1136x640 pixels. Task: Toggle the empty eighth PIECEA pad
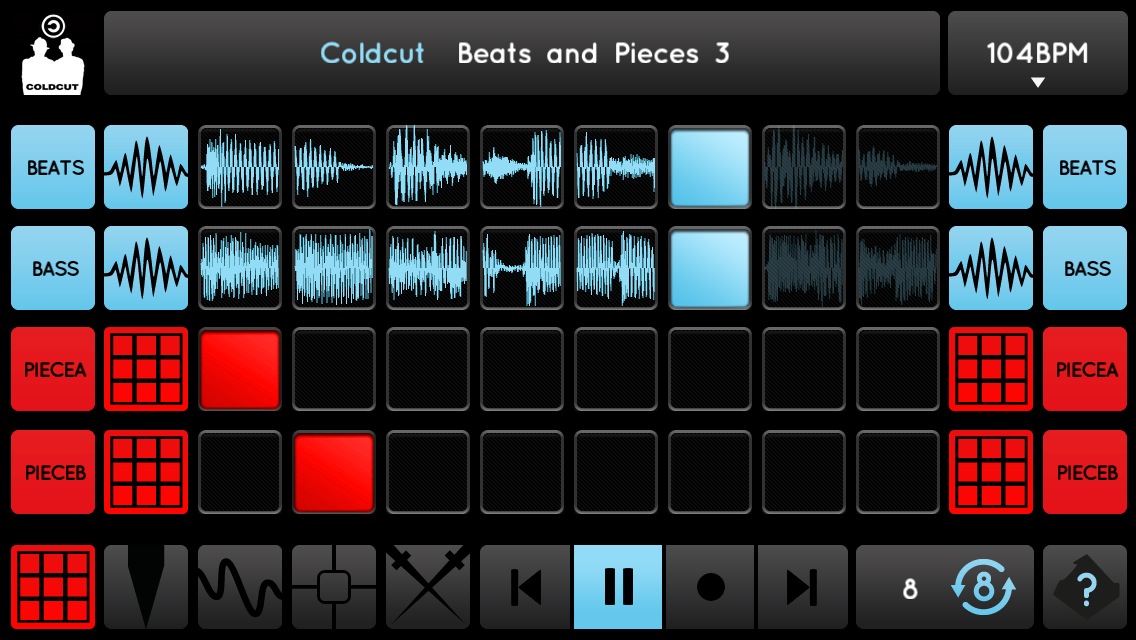[898, 370]
